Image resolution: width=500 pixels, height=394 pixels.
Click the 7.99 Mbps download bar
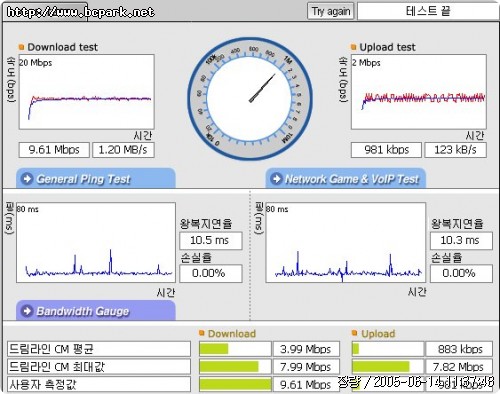point(235,367)
